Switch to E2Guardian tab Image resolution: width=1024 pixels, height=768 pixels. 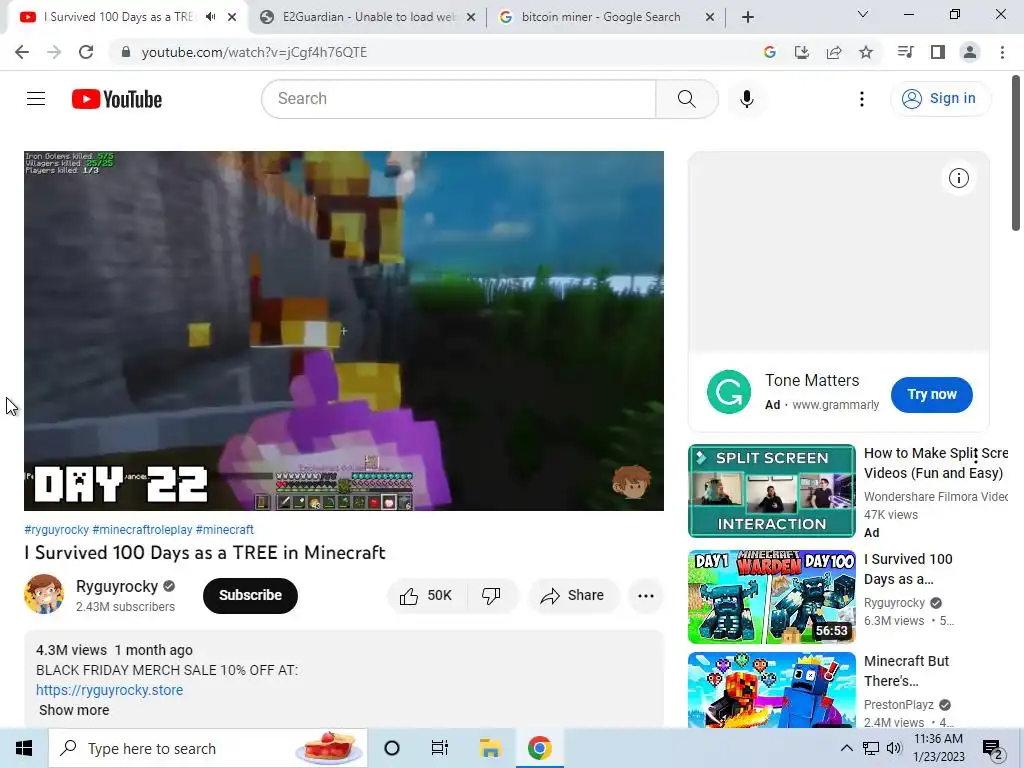pos(368,17)
